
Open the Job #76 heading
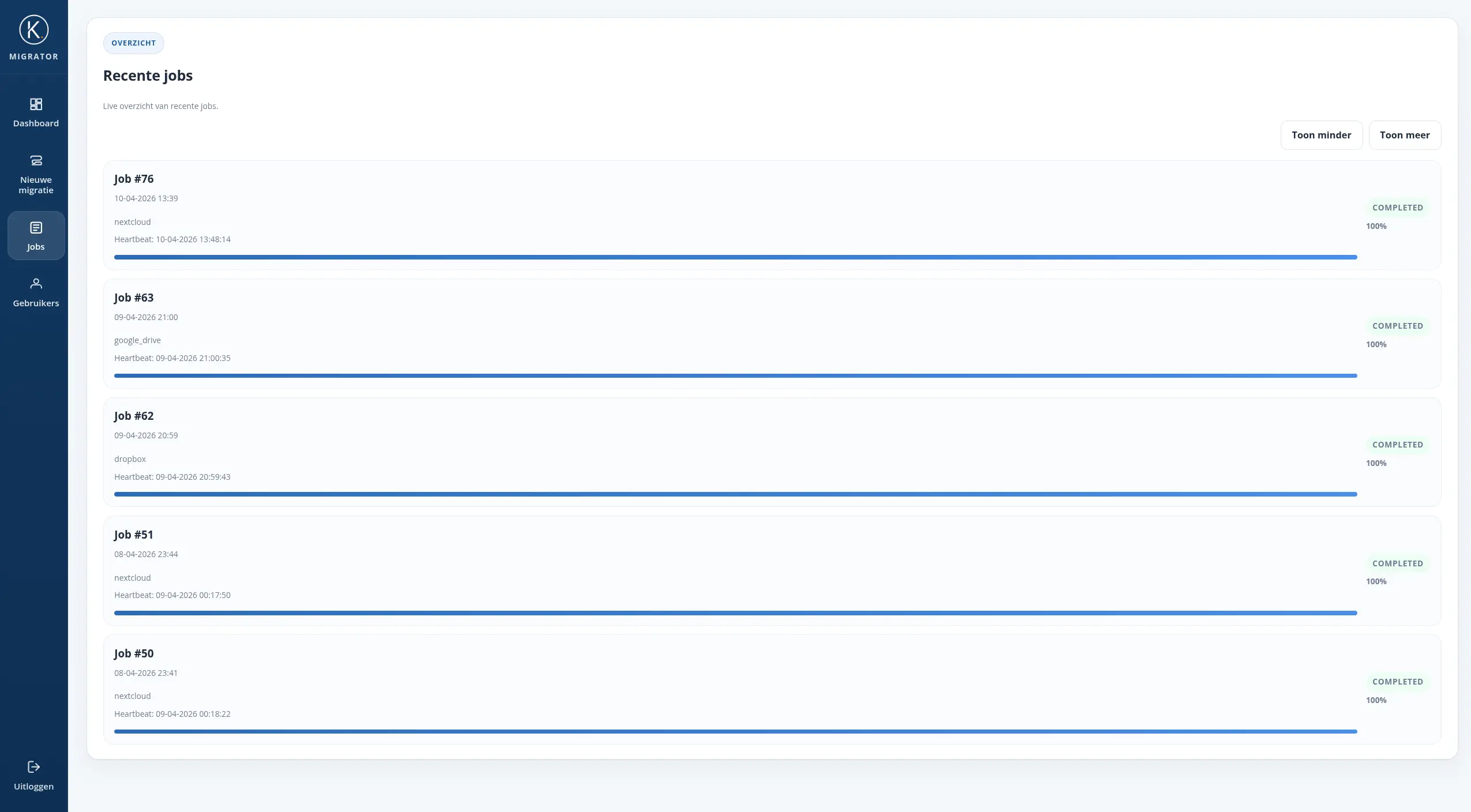tap(134, 179)
